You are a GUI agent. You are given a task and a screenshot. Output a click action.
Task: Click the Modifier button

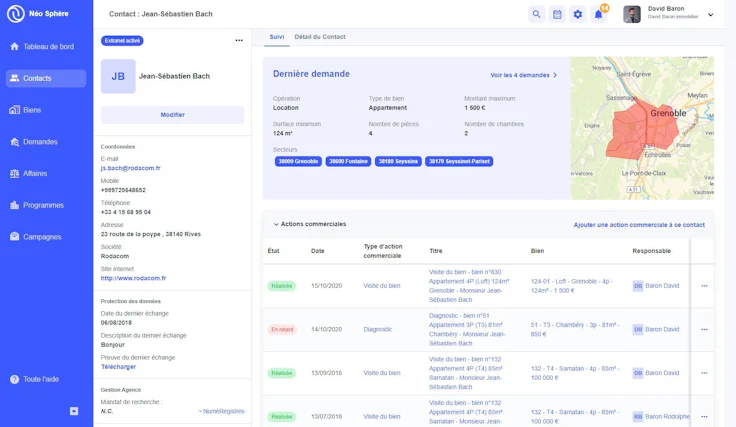click(173, 114)
